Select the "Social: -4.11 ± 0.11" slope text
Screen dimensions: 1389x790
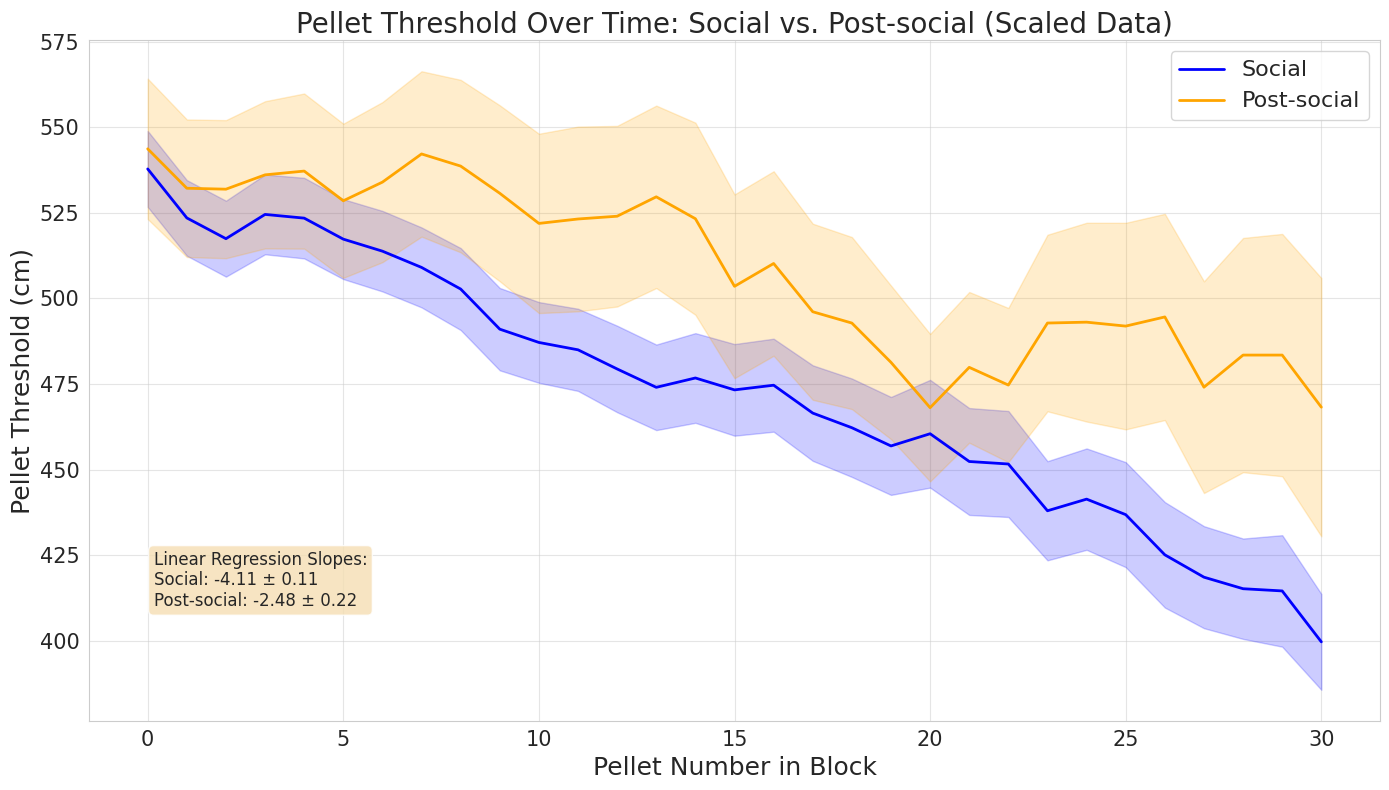236,580
